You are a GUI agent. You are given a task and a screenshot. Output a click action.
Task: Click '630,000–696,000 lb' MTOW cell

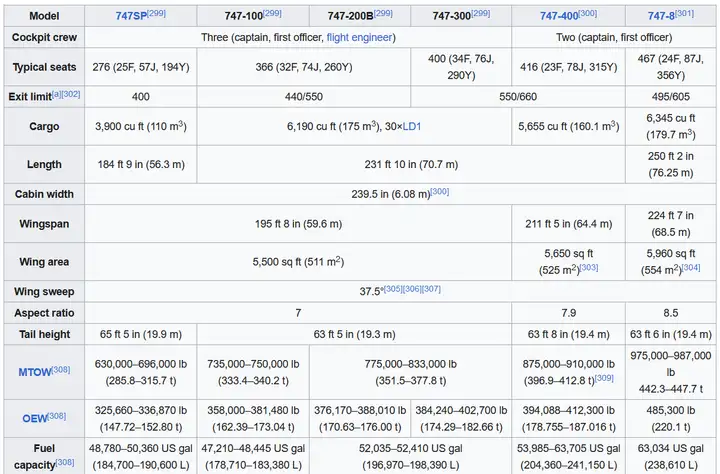141,372
